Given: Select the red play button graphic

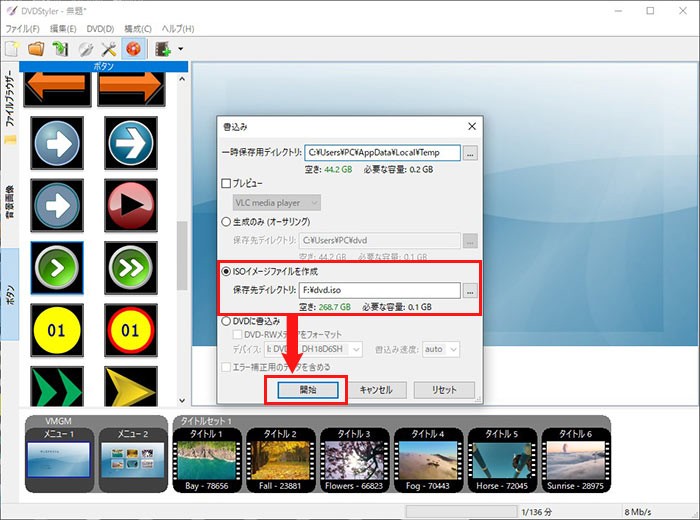Looking at the screenshot, I should pyautogui.click(x=131, y=206).
